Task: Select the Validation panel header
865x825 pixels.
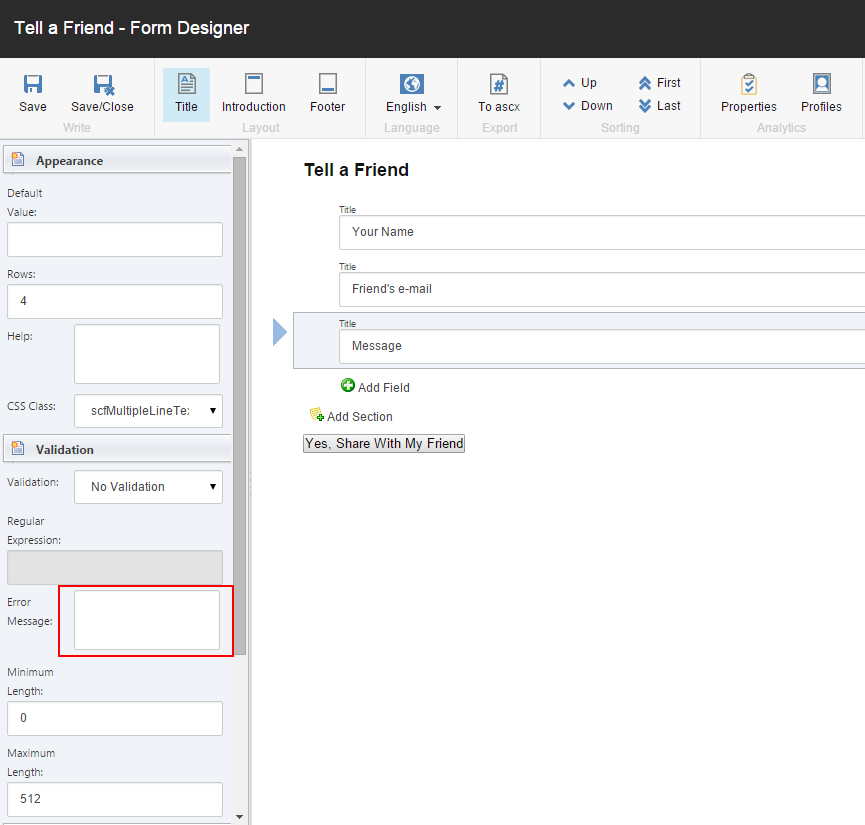Action: 64,448
